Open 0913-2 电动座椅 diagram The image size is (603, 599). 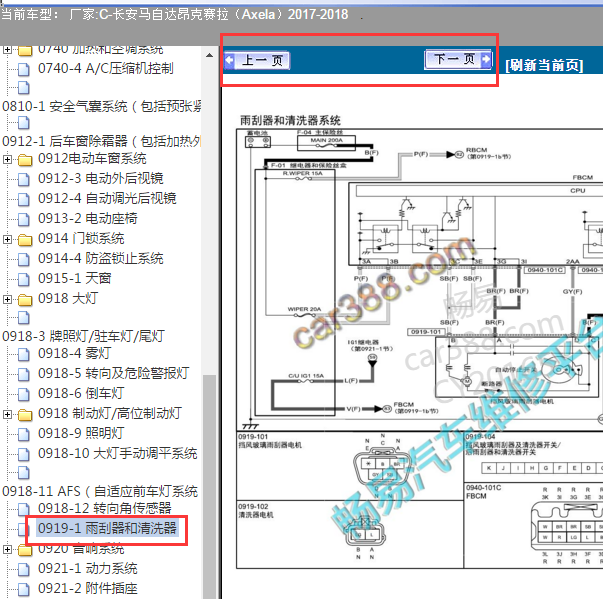point(88,218)
